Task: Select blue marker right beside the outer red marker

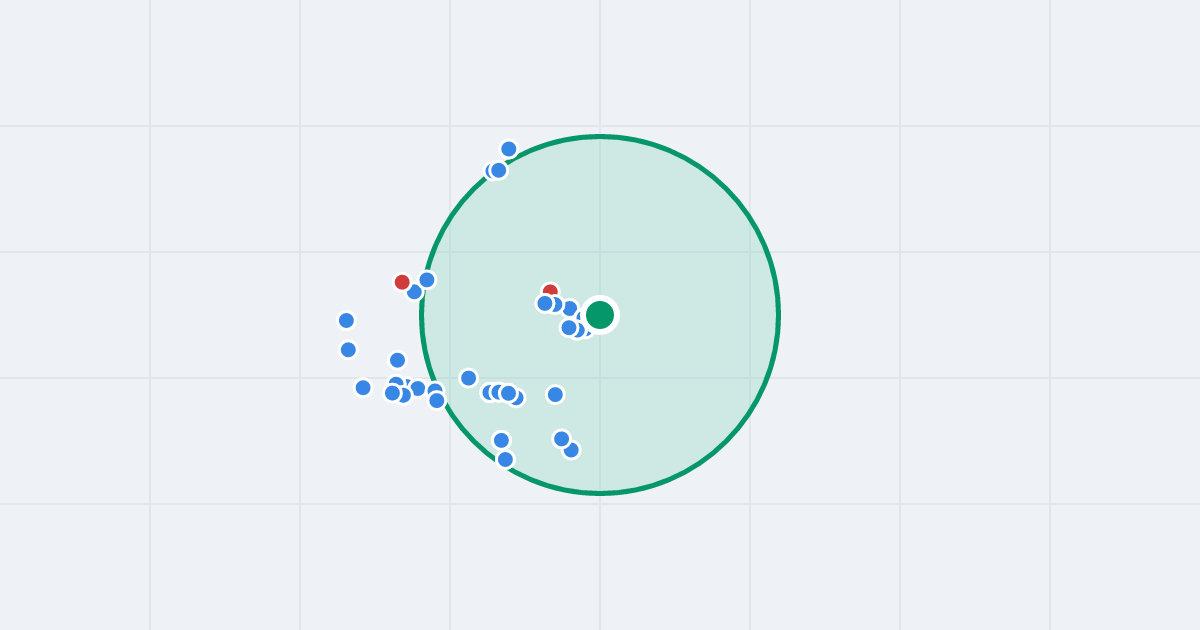Action: coord(414,292)
